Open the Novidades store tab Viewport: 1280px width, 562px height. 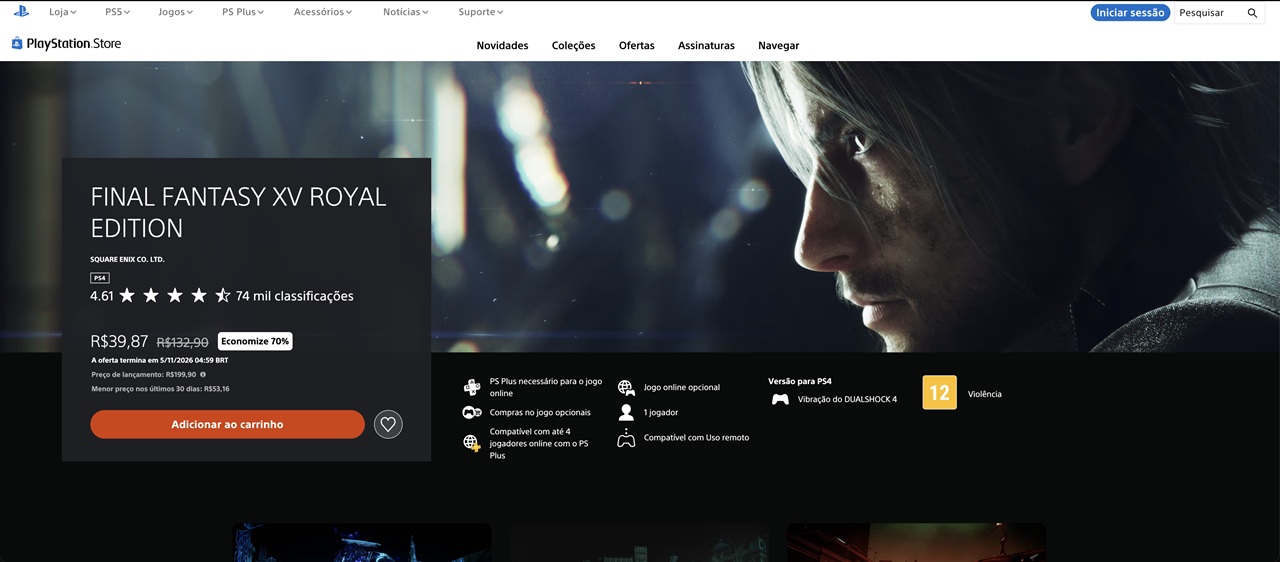coord(502,45)
